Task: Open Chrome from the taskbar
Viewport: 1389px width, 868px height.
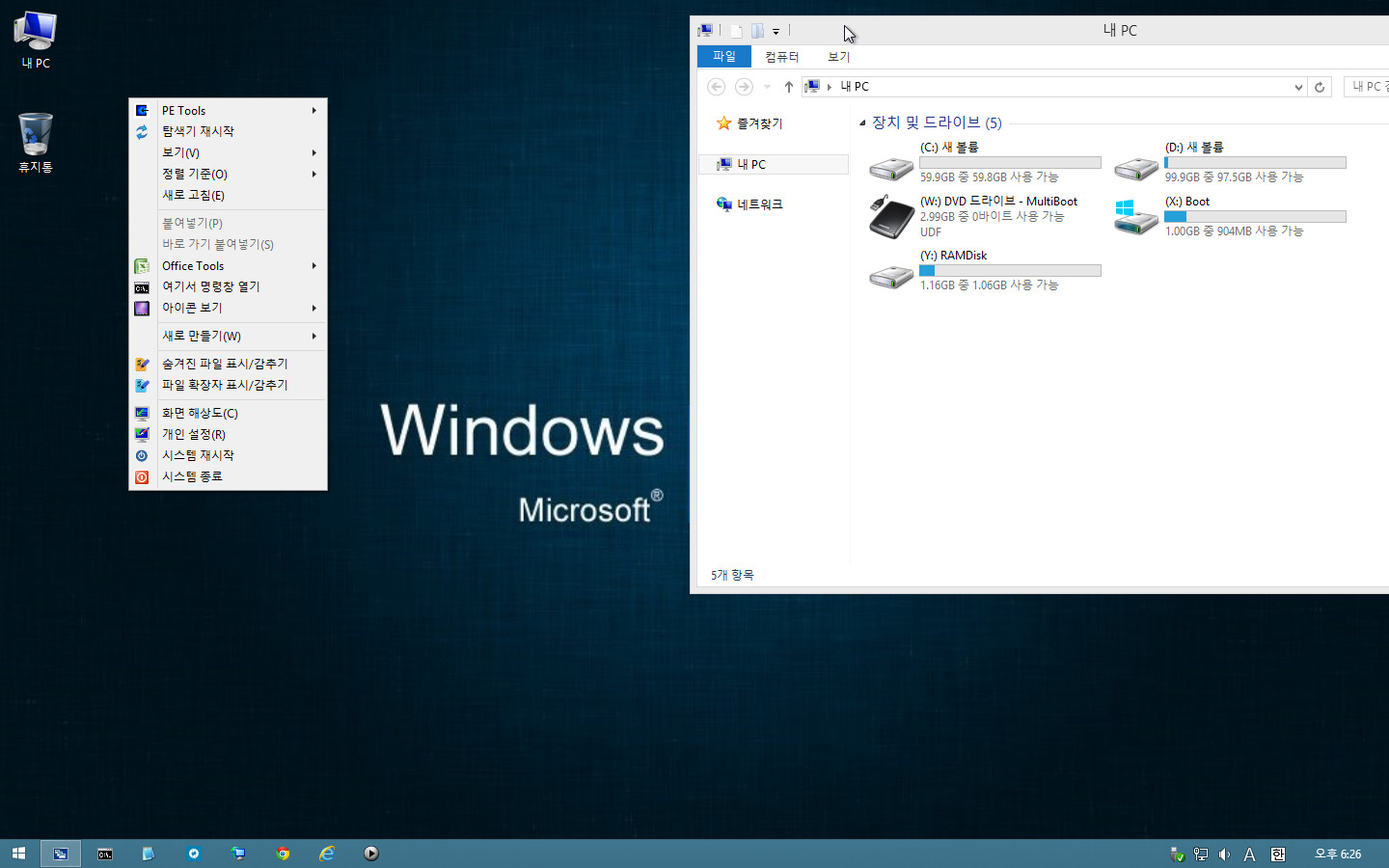Action: click(x=283, y=854)
